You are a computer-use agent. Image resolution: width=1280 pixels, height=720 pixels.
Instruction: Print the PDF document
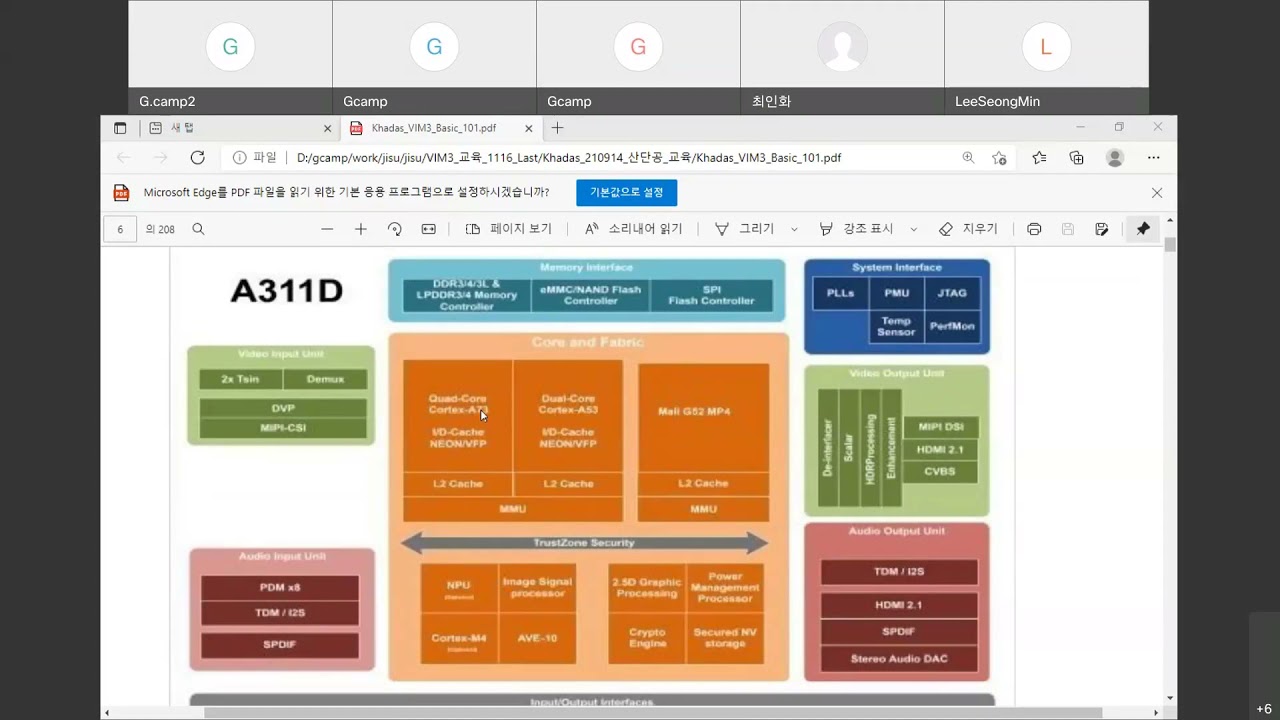tap(1034, 229)
